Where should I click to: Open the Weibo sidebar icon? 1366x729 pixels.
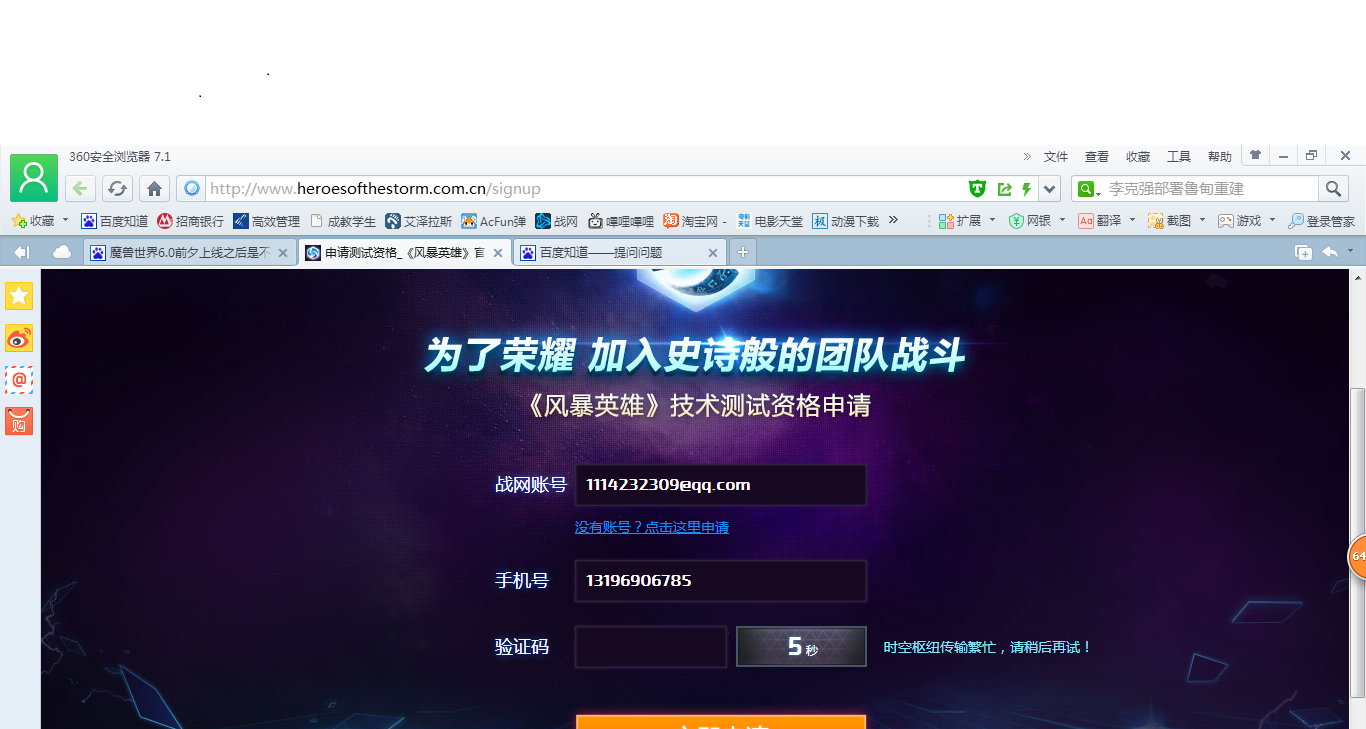tap(19, 338)
